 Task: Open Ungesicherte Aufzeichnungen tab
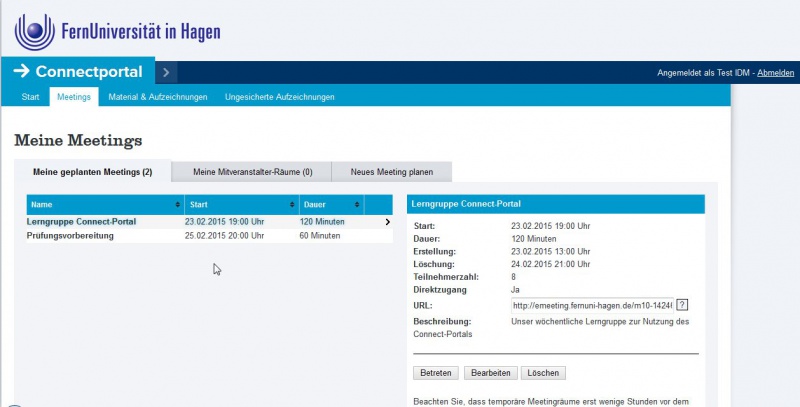(280, 97)
